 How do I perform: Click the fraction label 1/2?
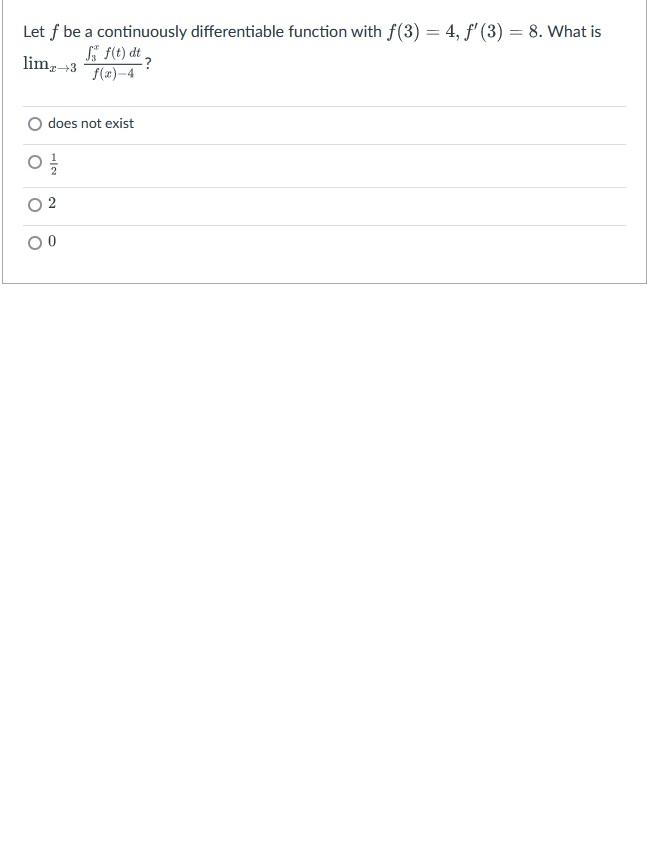pos(53,164)
